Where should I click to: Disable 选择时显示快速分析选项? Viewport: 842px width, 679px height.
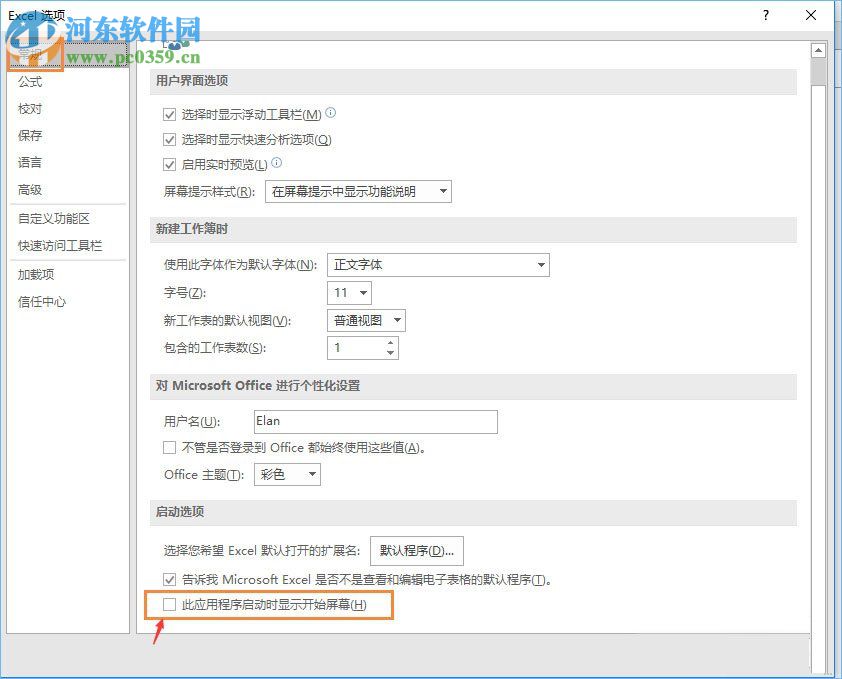click(x=170, y=138)
